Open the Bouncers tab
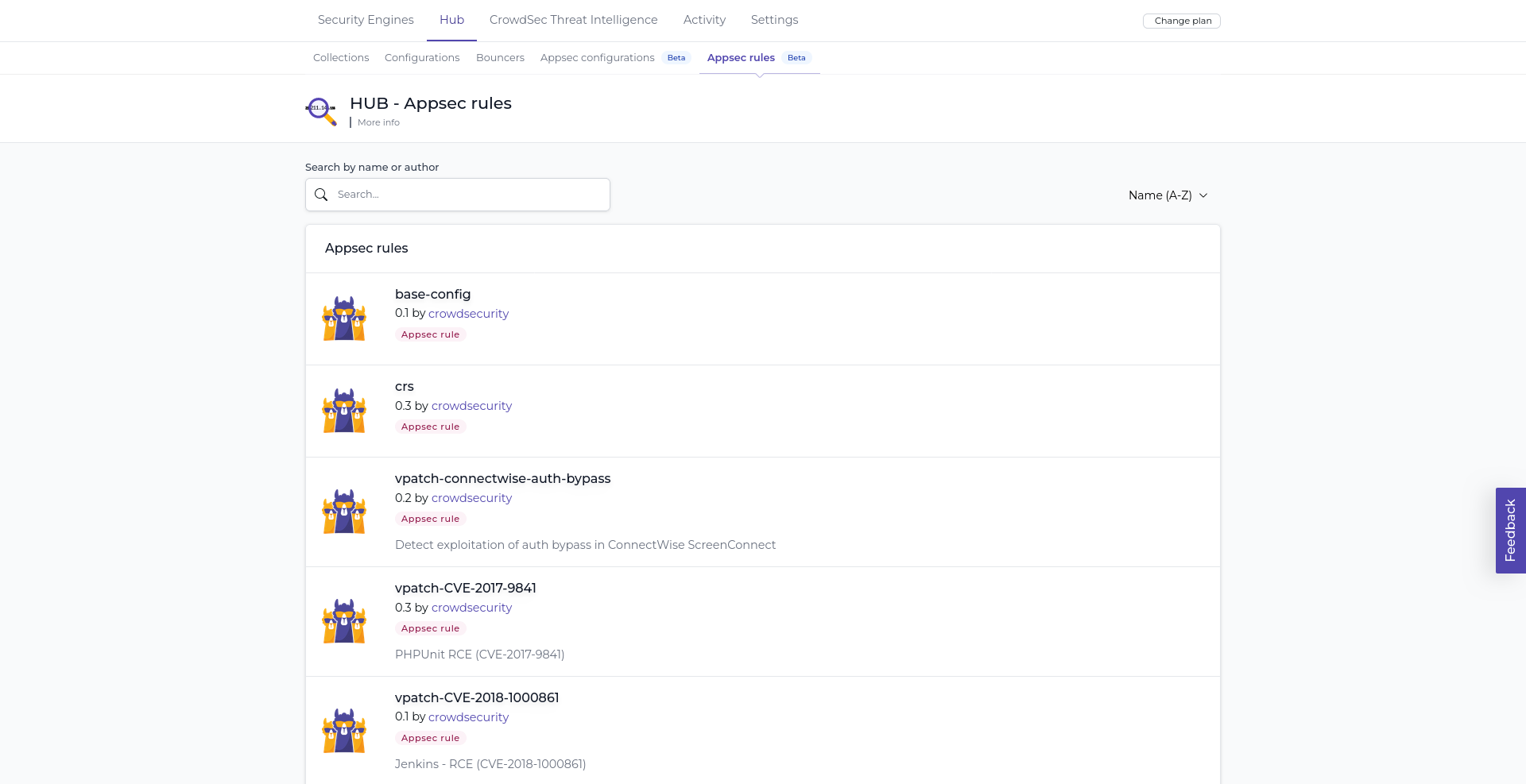Viewport: 1526px width, 784px height. click(500, 57)
